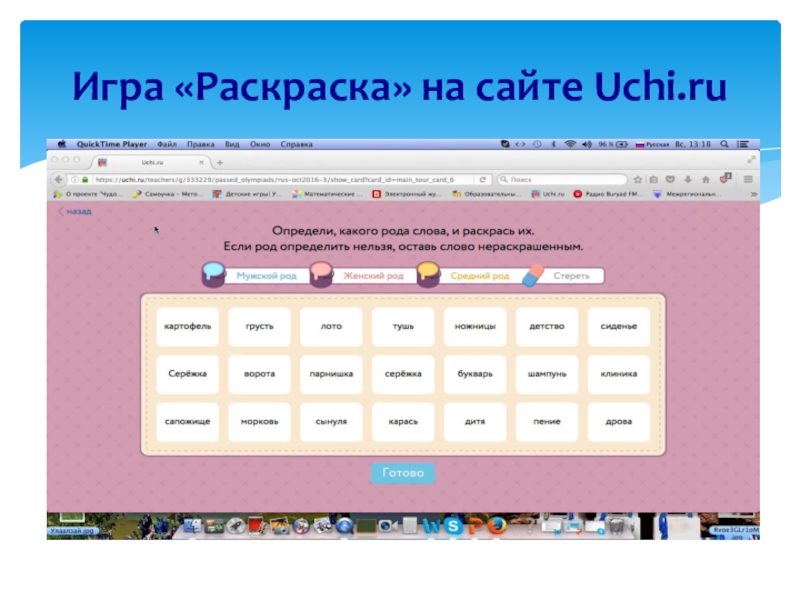The image size is (800, 600).
Task: Click the word card клиника
Action: coord(619,374)
